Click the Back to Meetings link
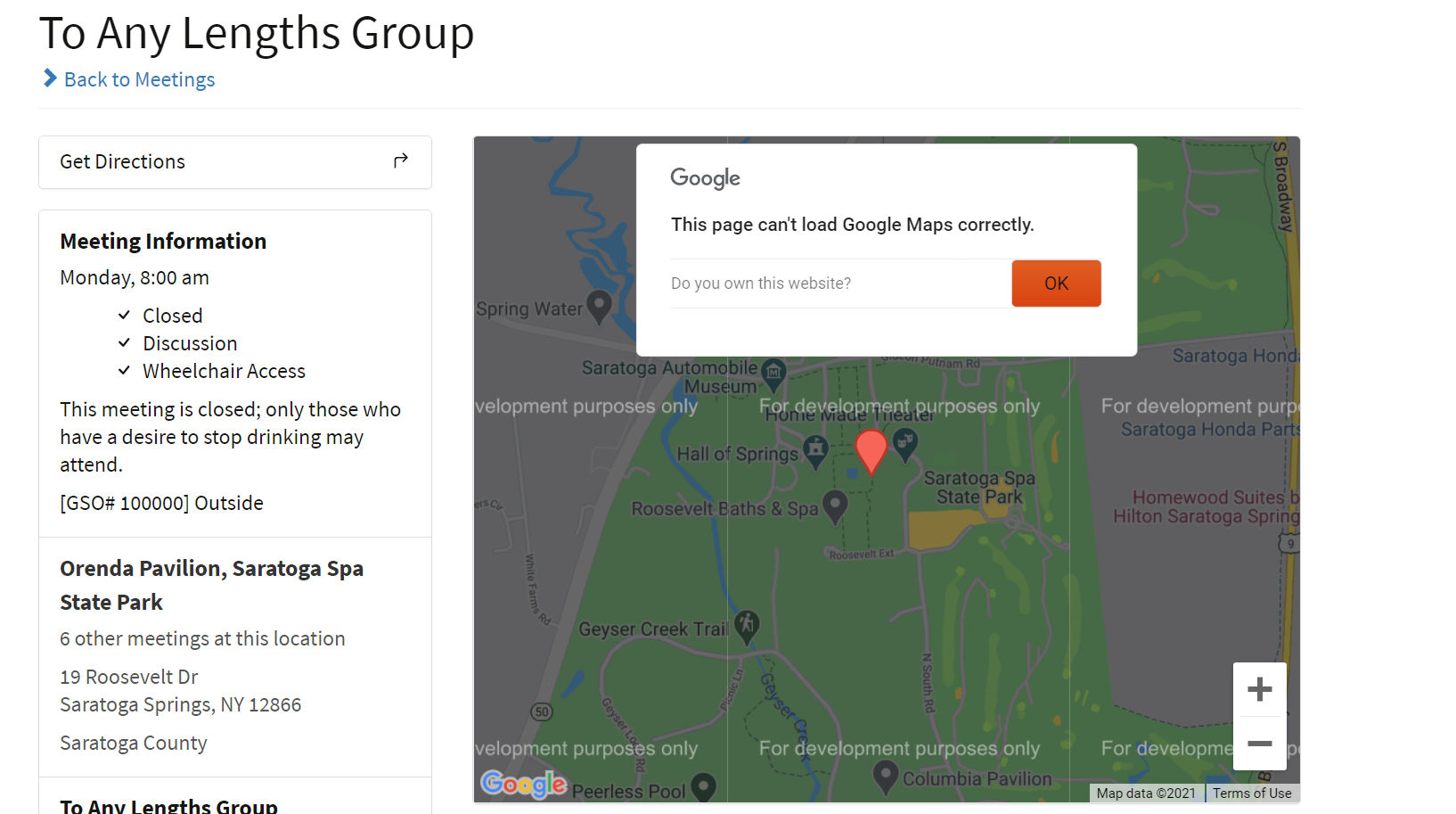1456x814 pixels. [x=139, y=79]
